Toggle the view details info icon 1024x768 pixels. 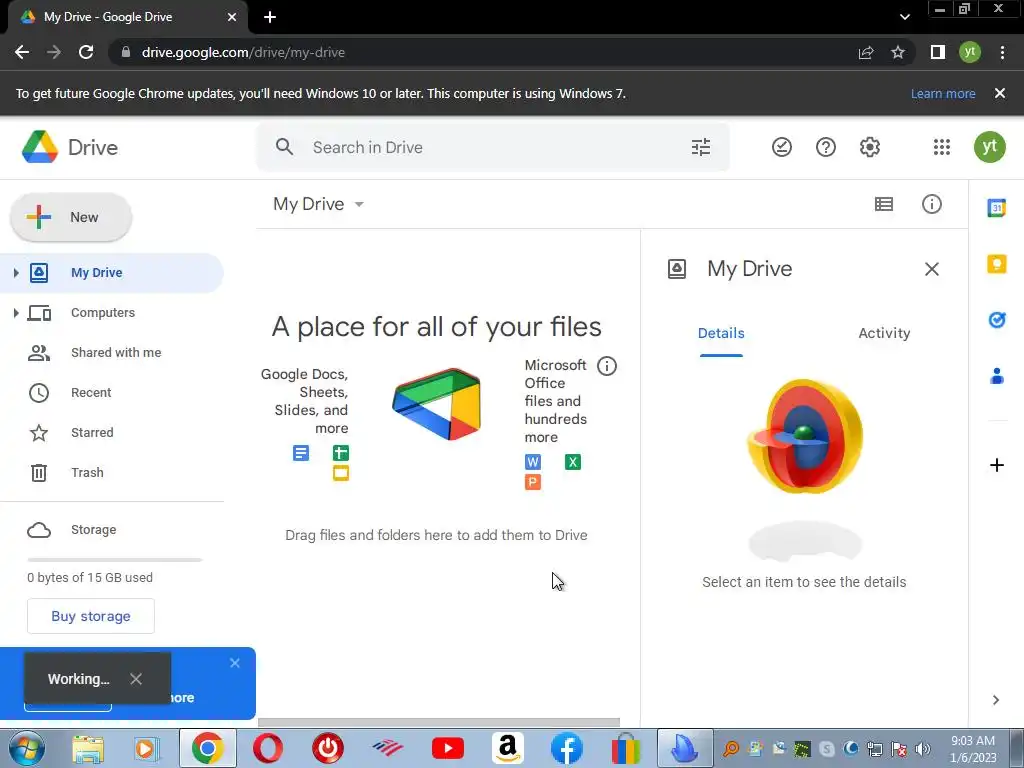[x=932, y=204]
